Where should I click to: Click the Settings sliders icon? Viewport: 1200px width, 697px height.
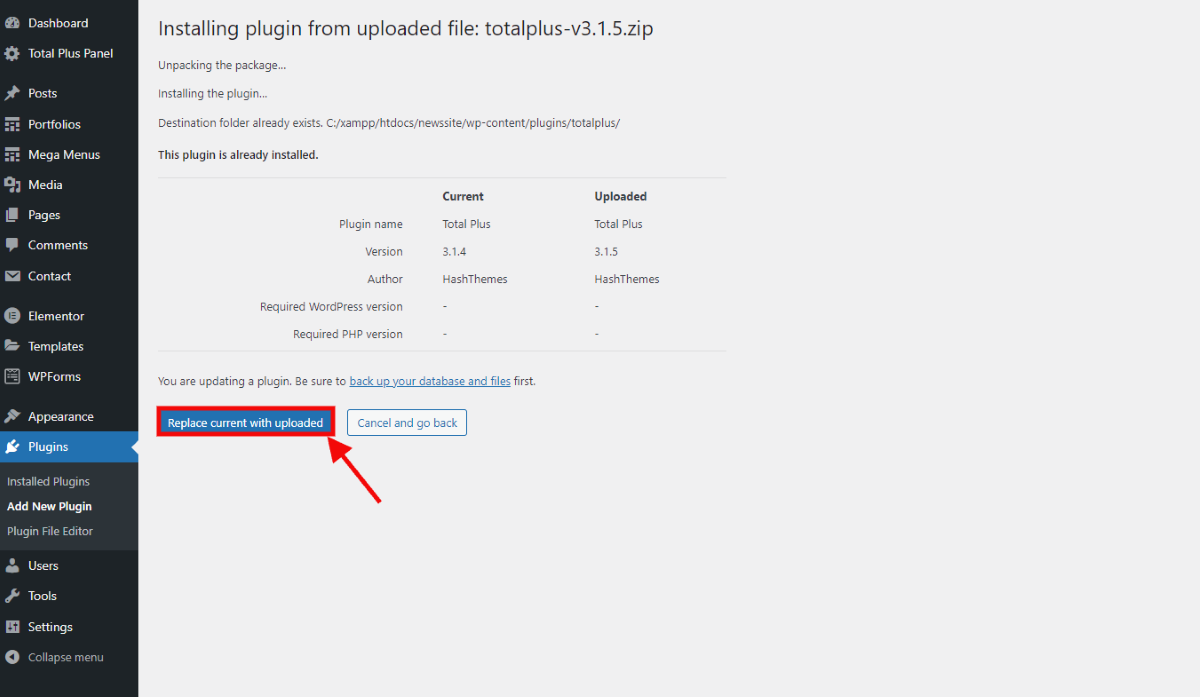pyautogui.click(x=12, y=626)
